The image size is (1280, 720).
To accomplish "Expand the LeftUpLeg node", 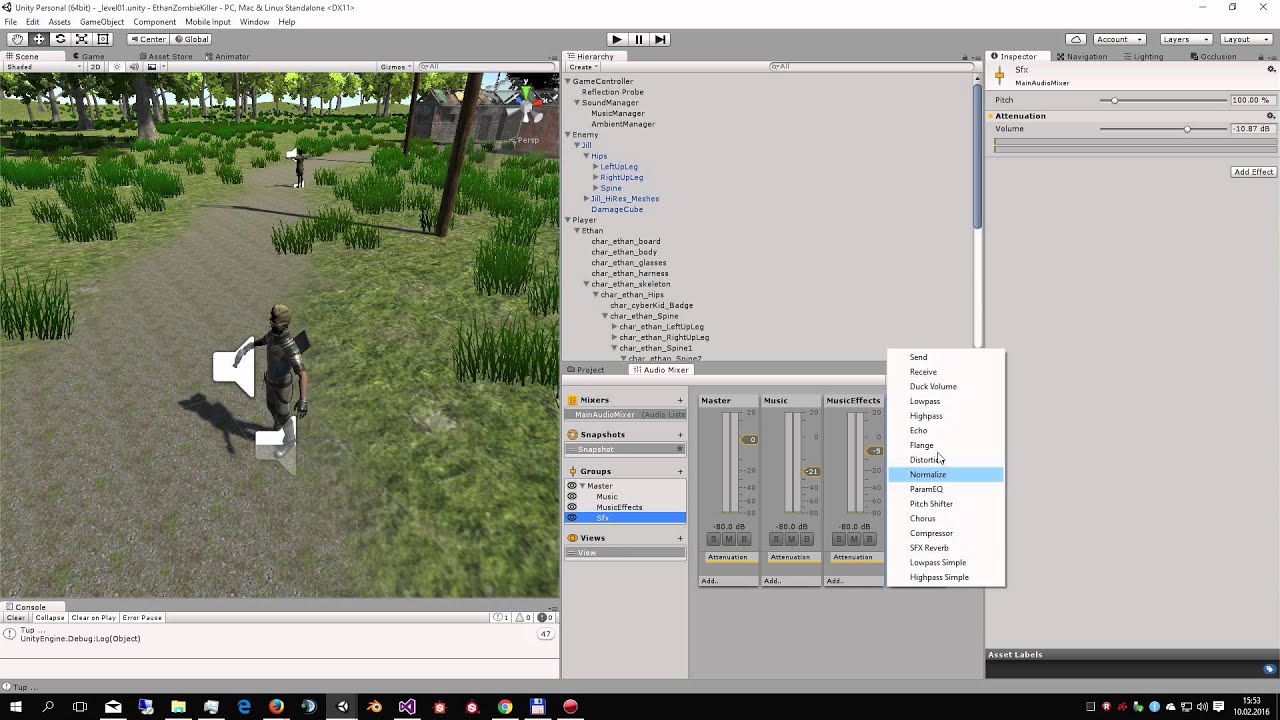I will pos(596,167).
